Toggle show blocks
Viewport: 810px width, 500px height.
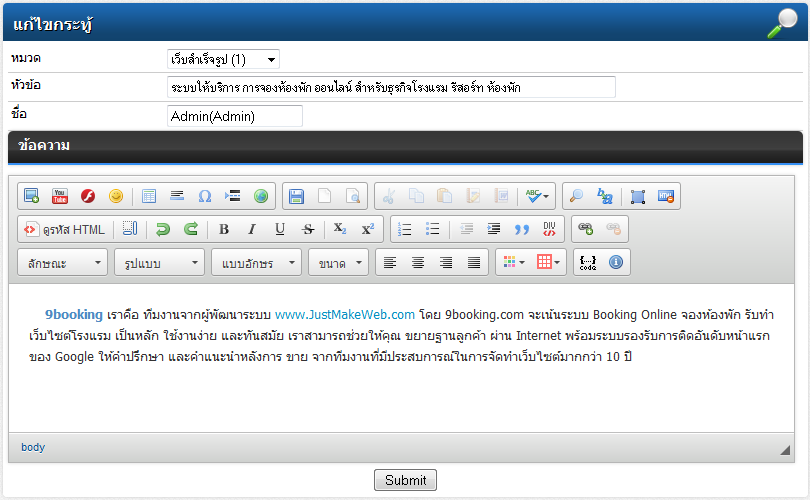[130, 229]
